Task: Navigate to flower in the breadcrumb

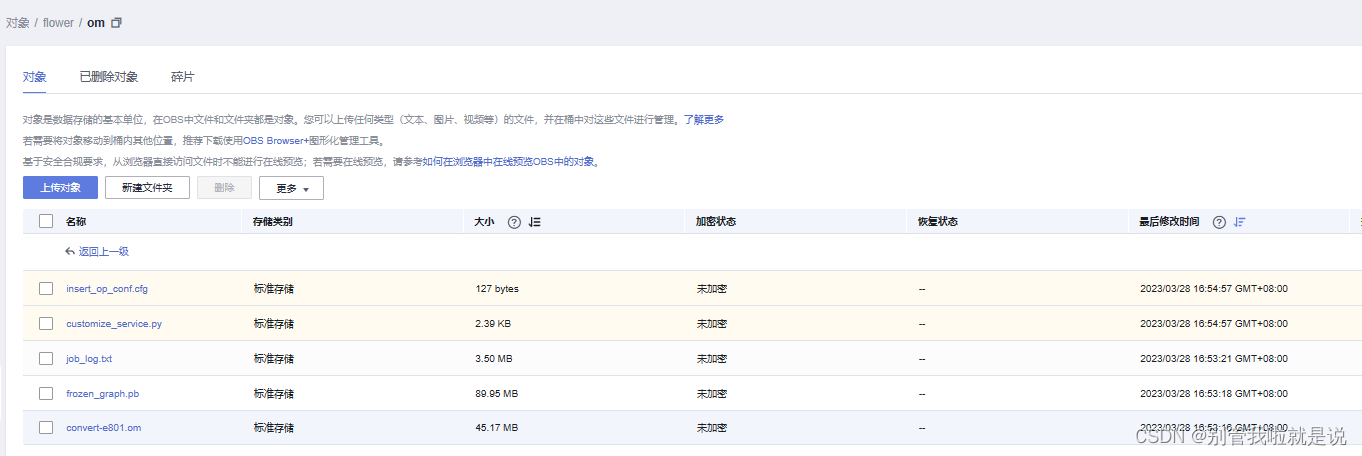Action: [x=58, y=22]
